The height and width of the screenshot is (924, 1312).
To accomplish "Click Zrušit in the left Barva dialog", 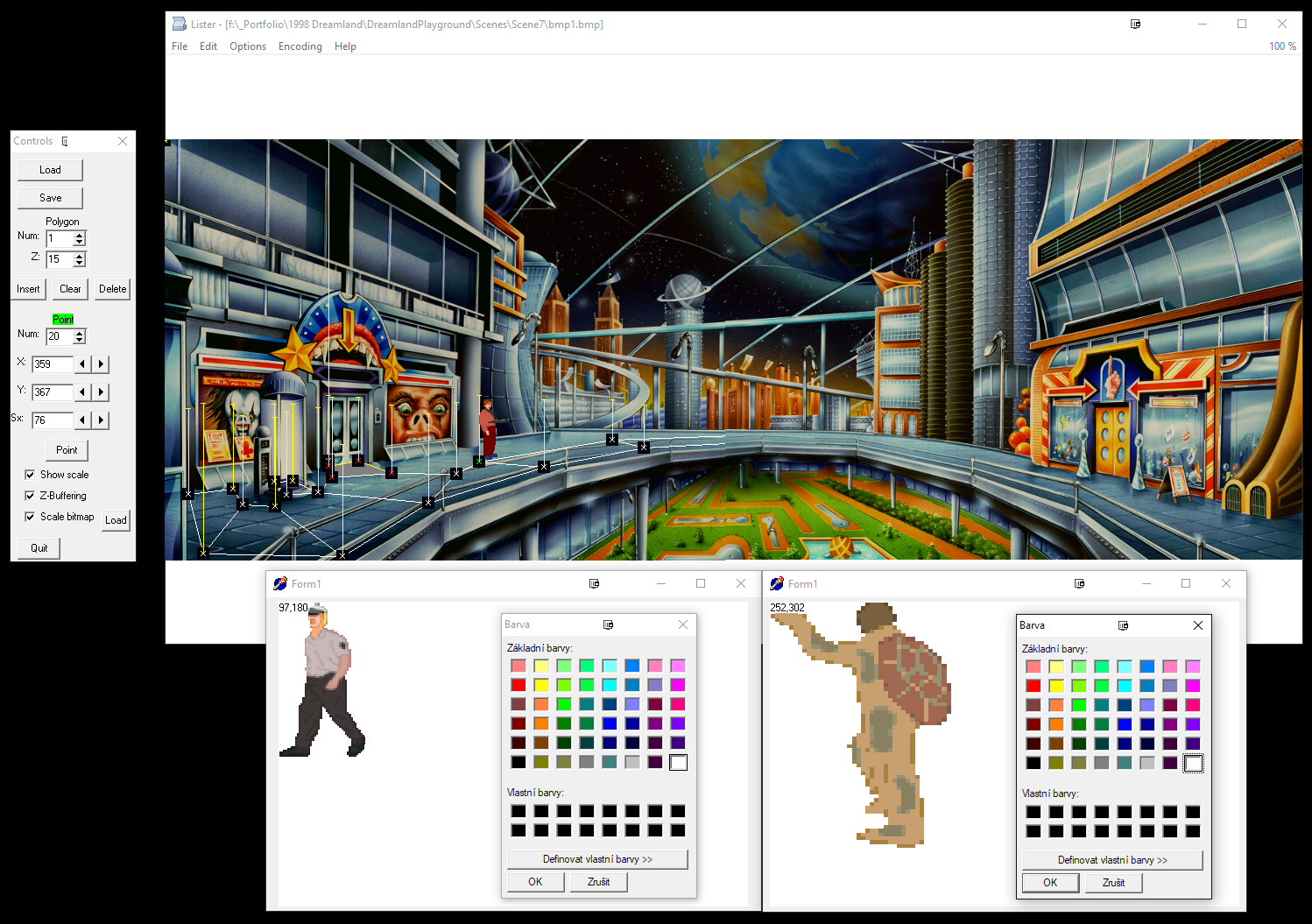I will point(598,882).
